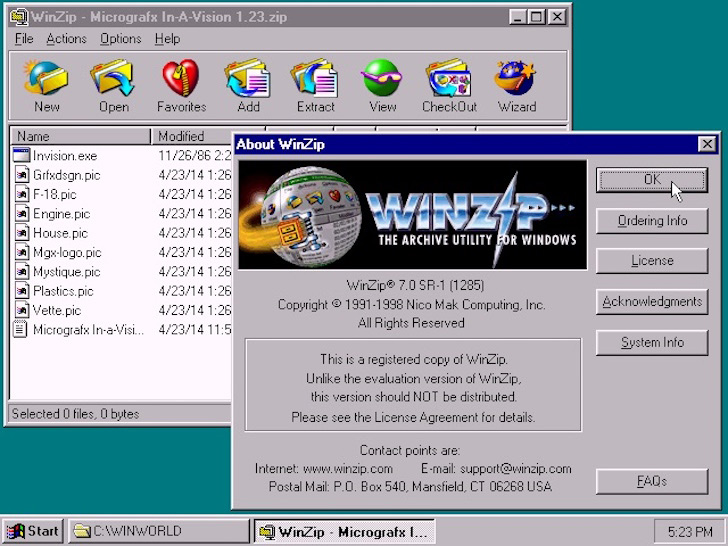The width and height of the screenshot is (728, 546).
Task: Select Invision.exe in the file list
Action: [65, 156]
